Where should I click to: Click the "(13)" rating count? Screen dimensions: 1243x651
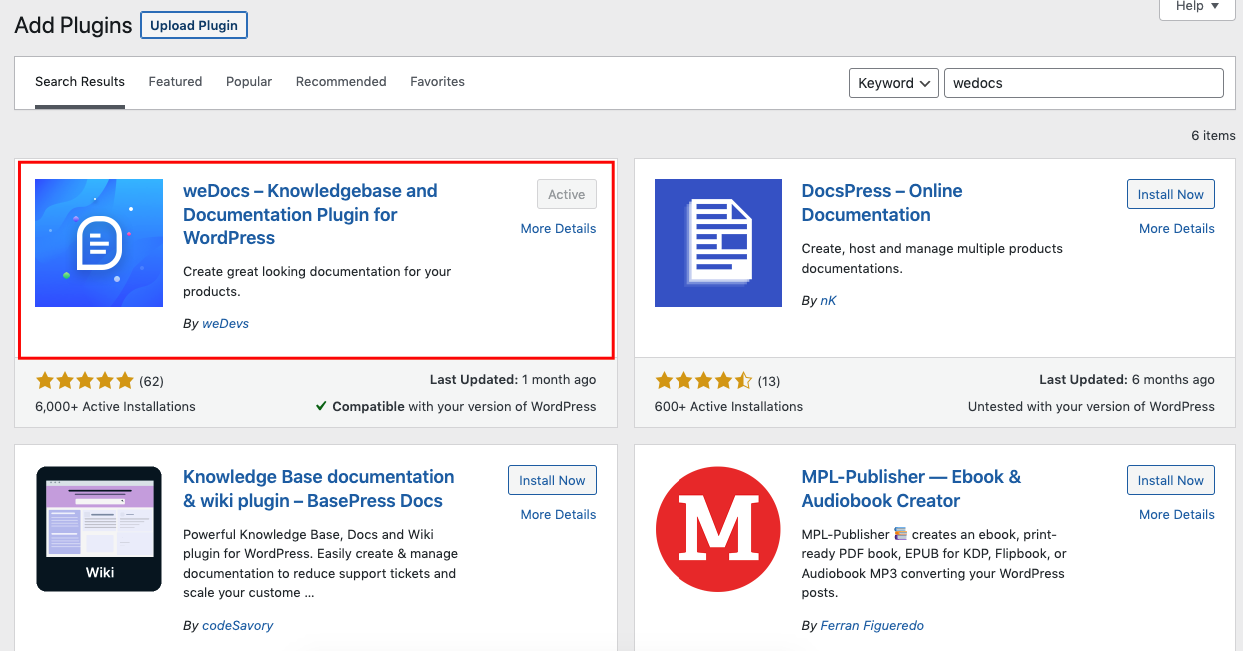(x=768, y=381)
